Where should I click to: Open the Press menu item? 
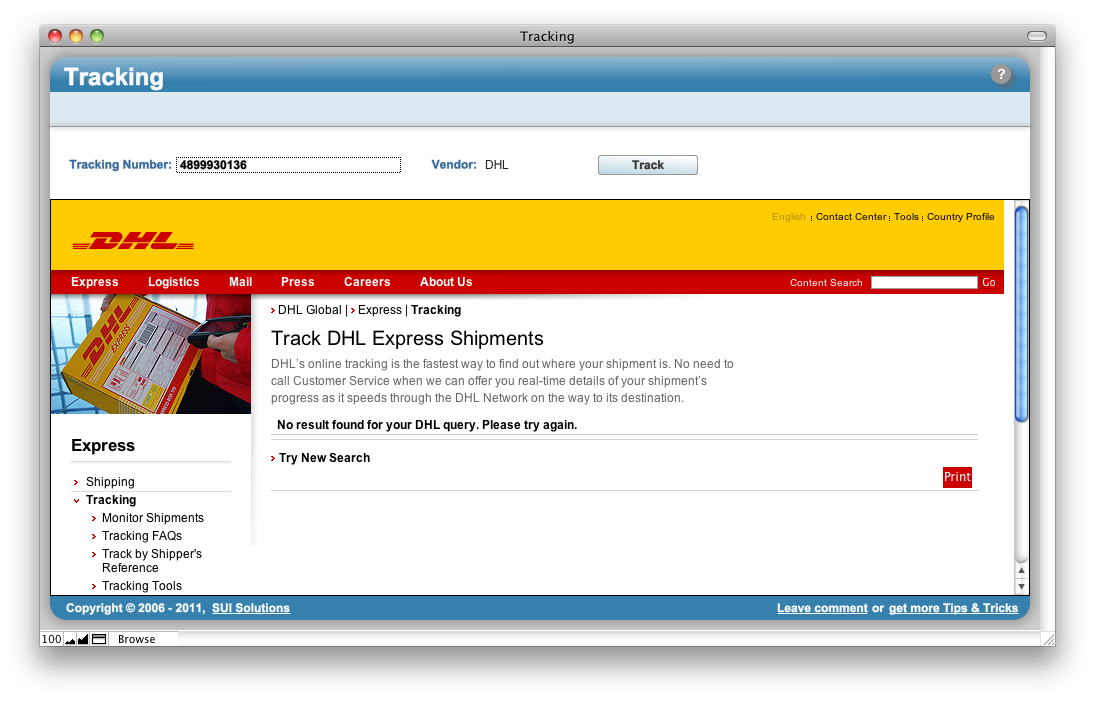coord(297,282)
